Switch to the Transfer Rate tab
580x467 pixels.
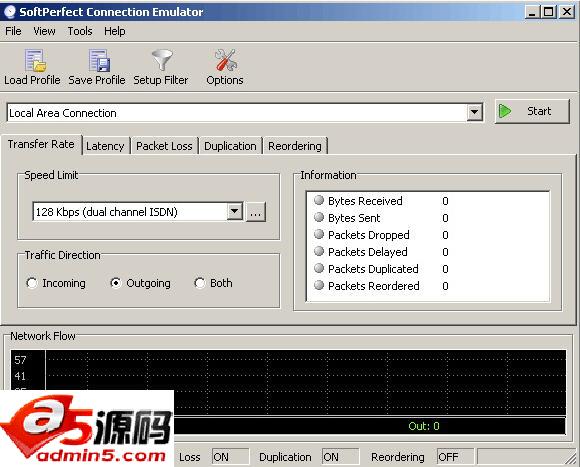(x=41, y=144)
